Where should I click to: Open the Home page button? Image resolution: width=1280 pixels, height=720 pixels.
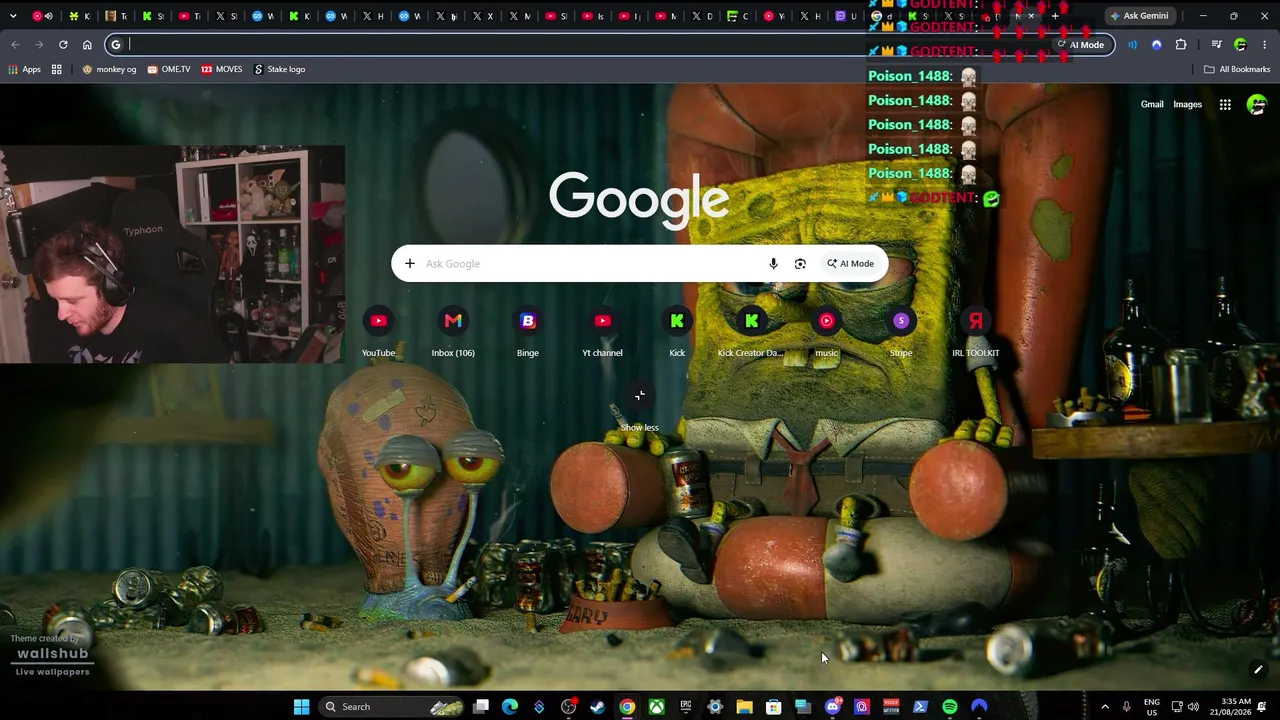click(x=87, y=44)
